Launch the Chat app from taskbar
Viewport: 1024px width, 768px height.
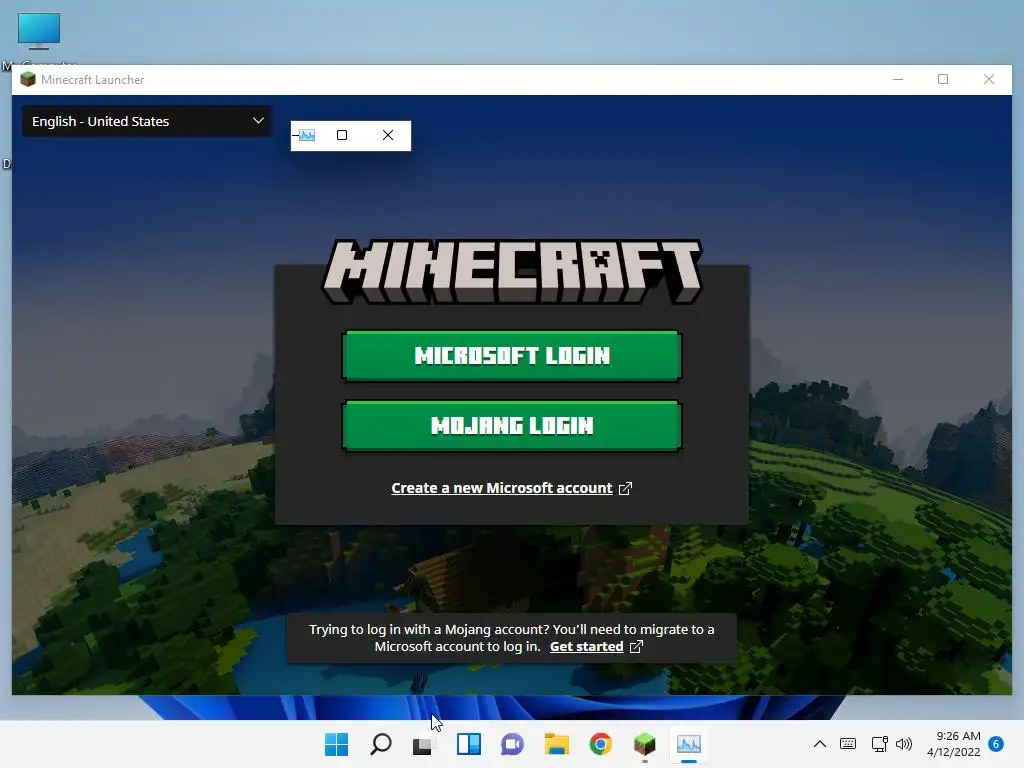[x=512, y=744]
